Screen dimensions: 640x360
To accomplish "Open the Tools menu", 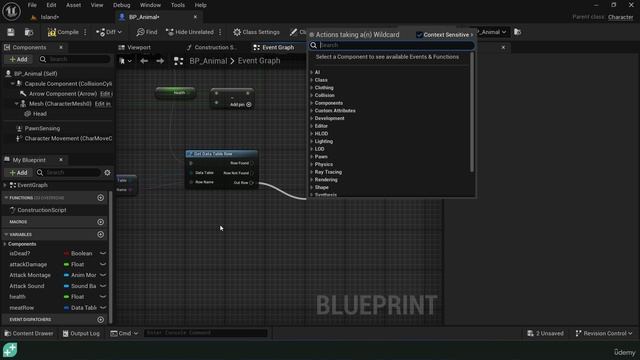I will pos(178,5).
